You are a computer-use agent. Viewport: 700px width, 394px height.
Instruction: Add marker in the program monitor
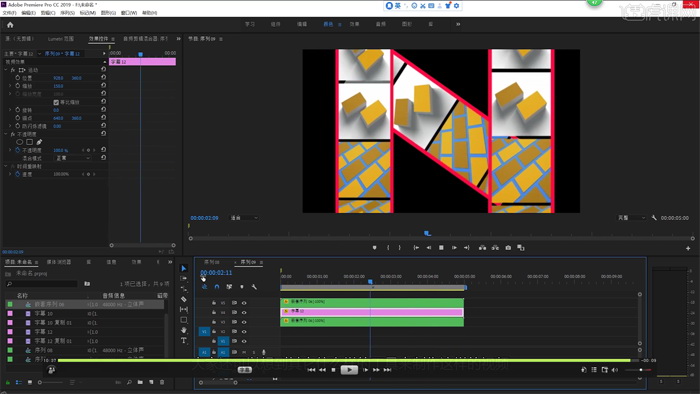click(375, 248)
